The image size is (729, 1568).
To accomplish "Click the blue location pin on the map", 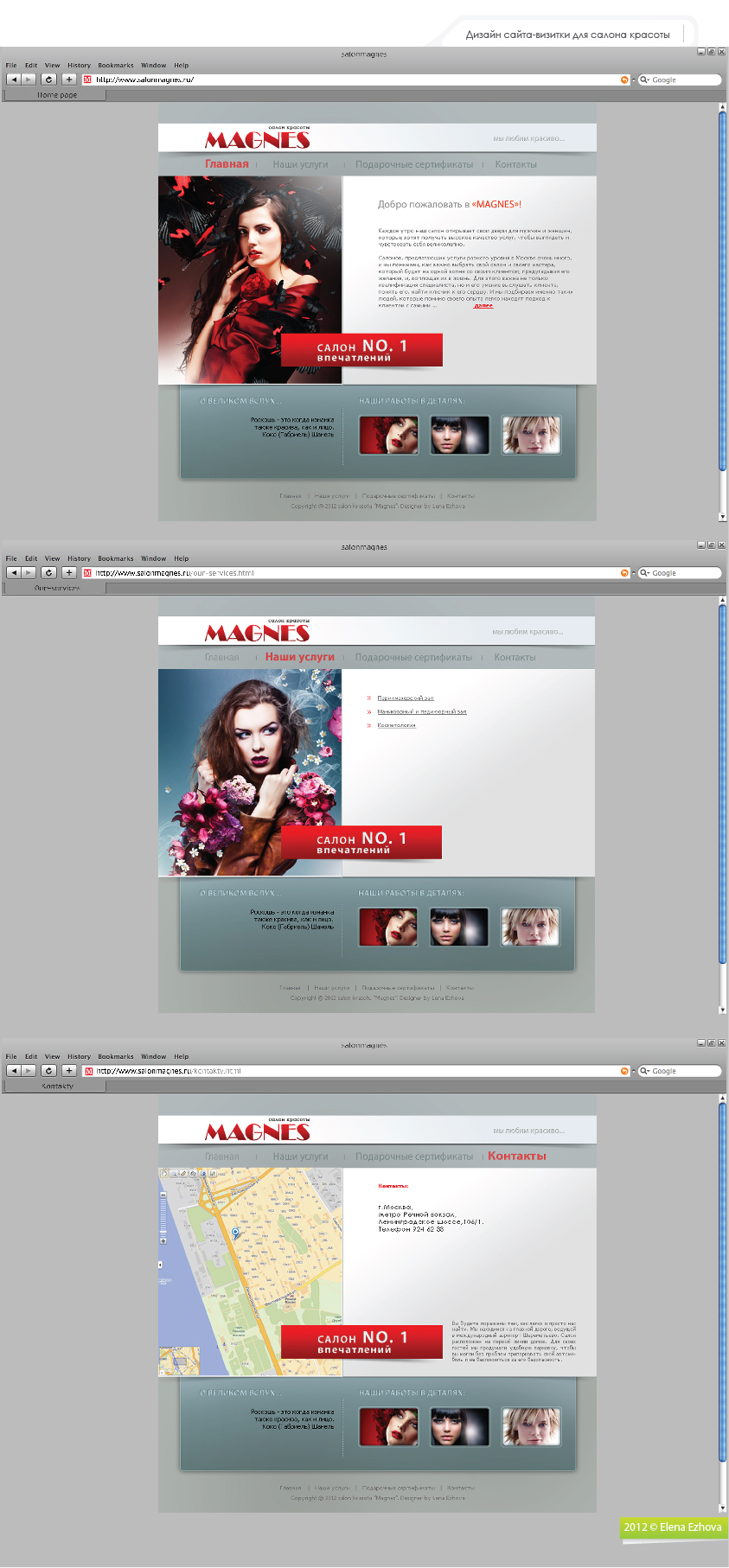I will coord(235,1233).
